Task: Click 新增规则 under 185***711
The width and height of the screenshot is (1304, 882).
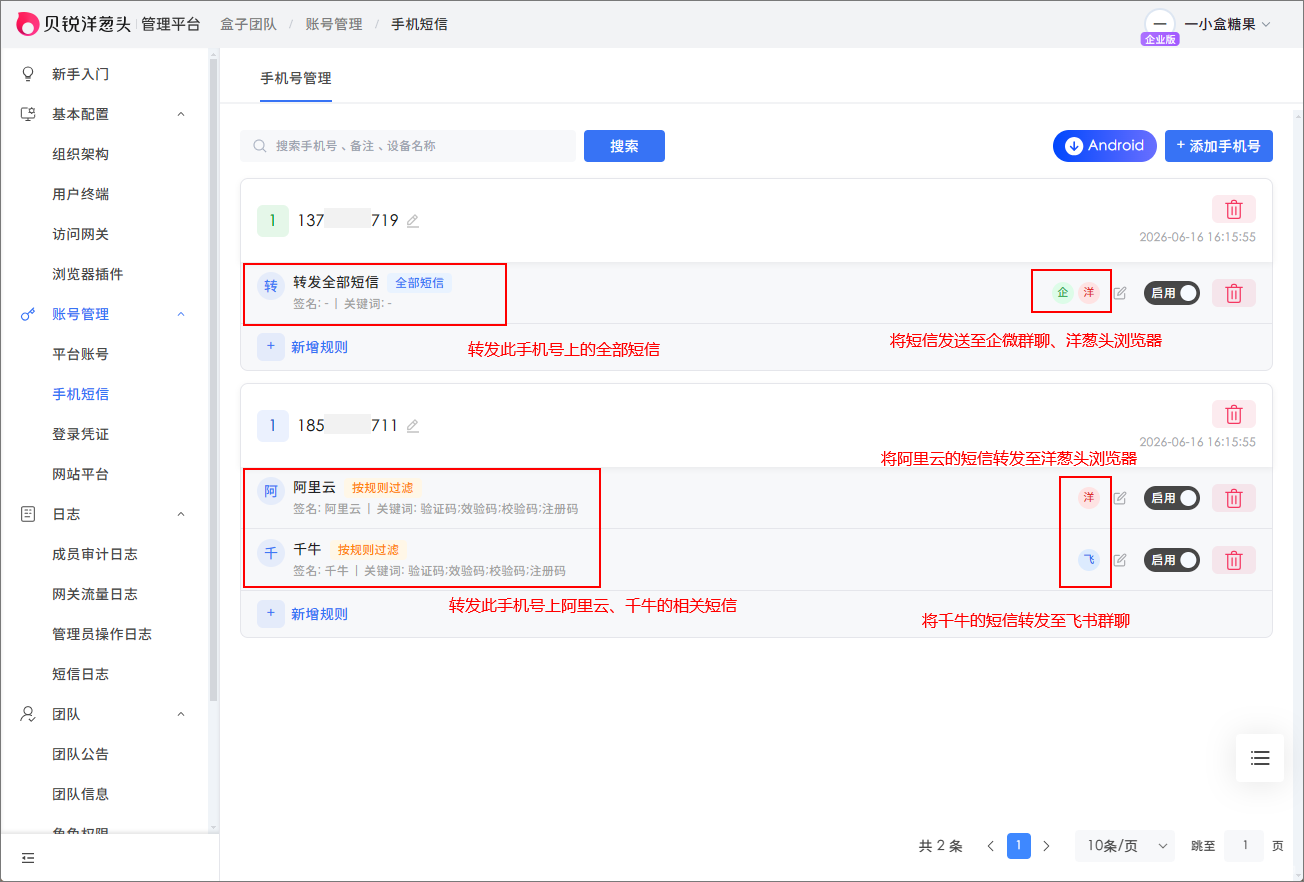Action: (303, 614)
